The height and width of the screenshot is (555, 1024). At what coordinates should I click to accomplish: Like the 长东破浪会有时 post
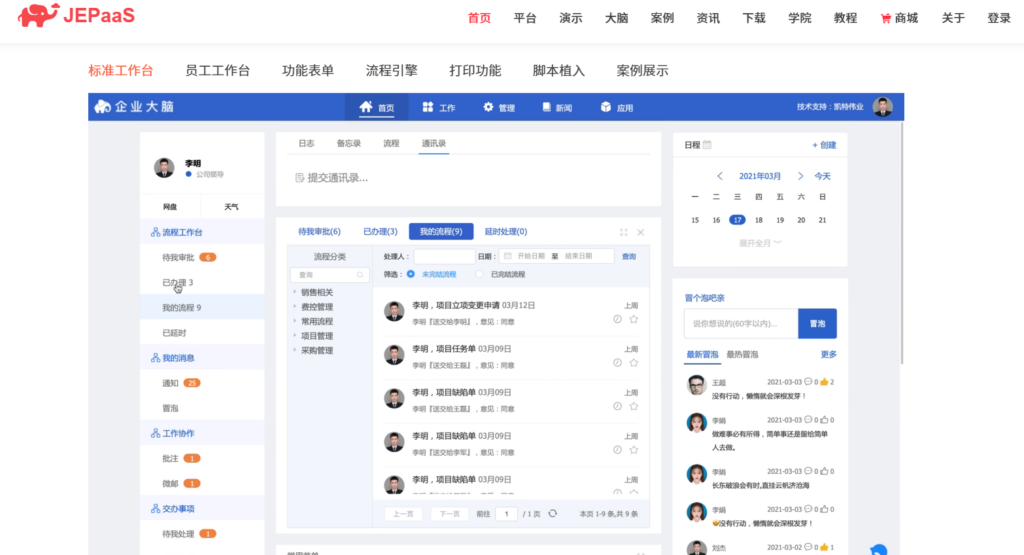pyautogui.click(x=824, y=471)
